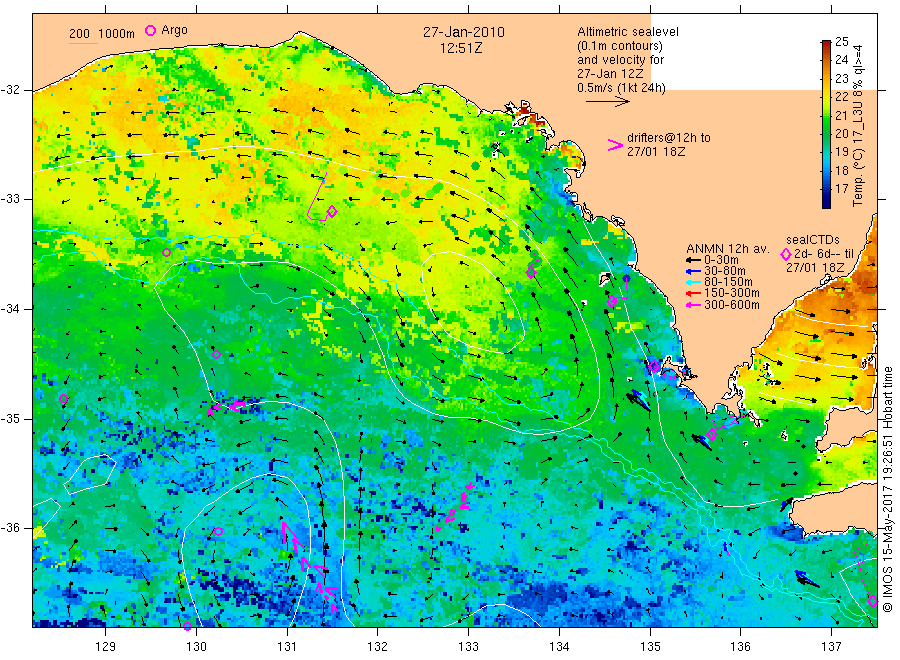Click the '2d- 6d-- til' text

coord(824,254)
